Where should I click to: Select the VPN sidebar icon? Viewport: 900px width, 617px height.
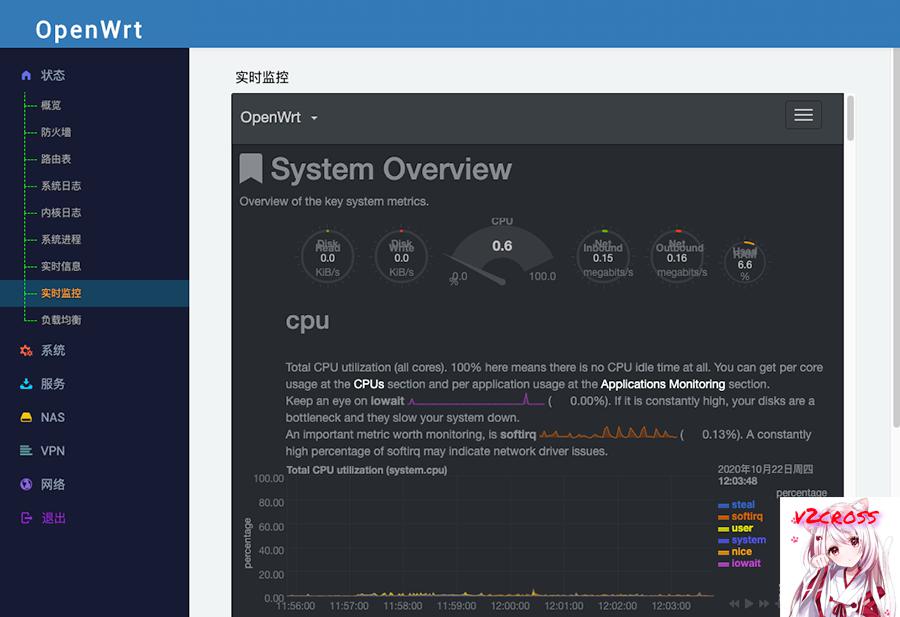tap(25, 450)
